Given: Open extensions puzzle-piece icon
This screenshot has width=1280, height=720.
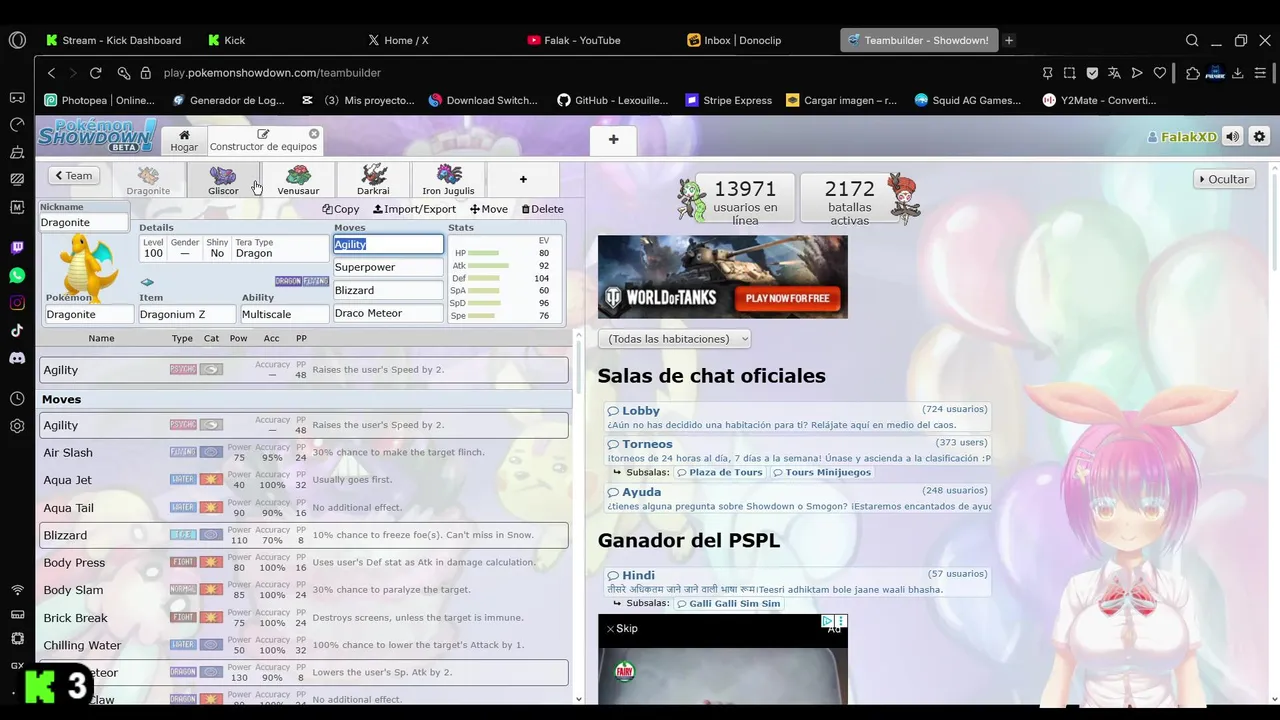Looking at the screenshot, I should click(1192, 73).
